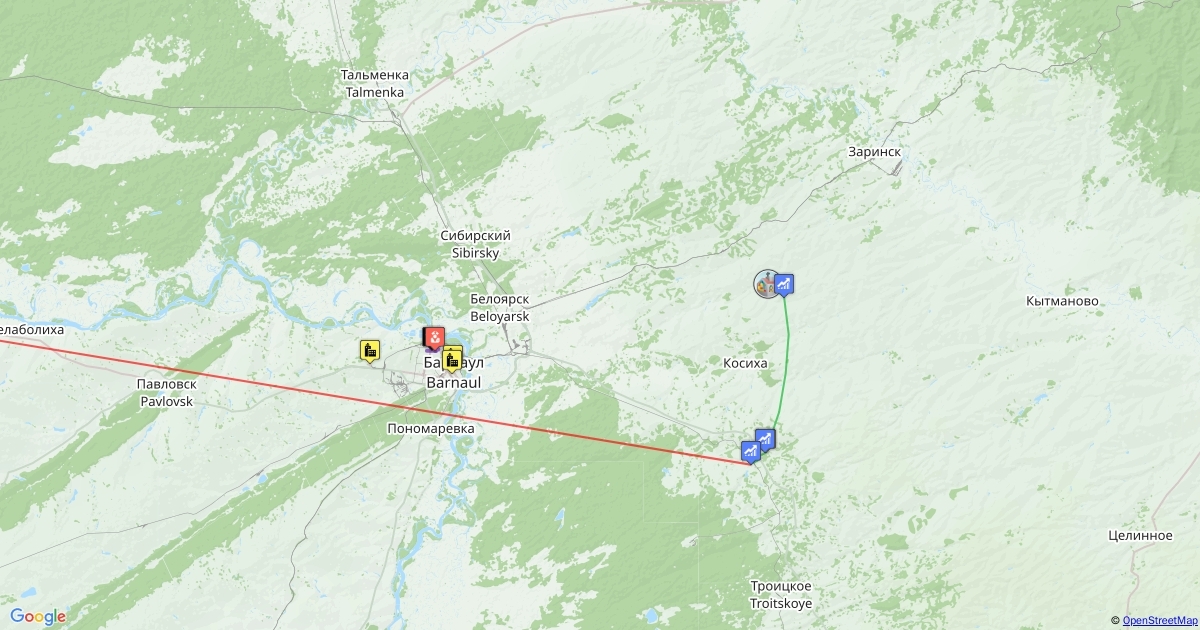The width and height of the screenshot is (1200, 630).
Task: Select the Троицкое Troitskoye label
Action: click(781, 595)
